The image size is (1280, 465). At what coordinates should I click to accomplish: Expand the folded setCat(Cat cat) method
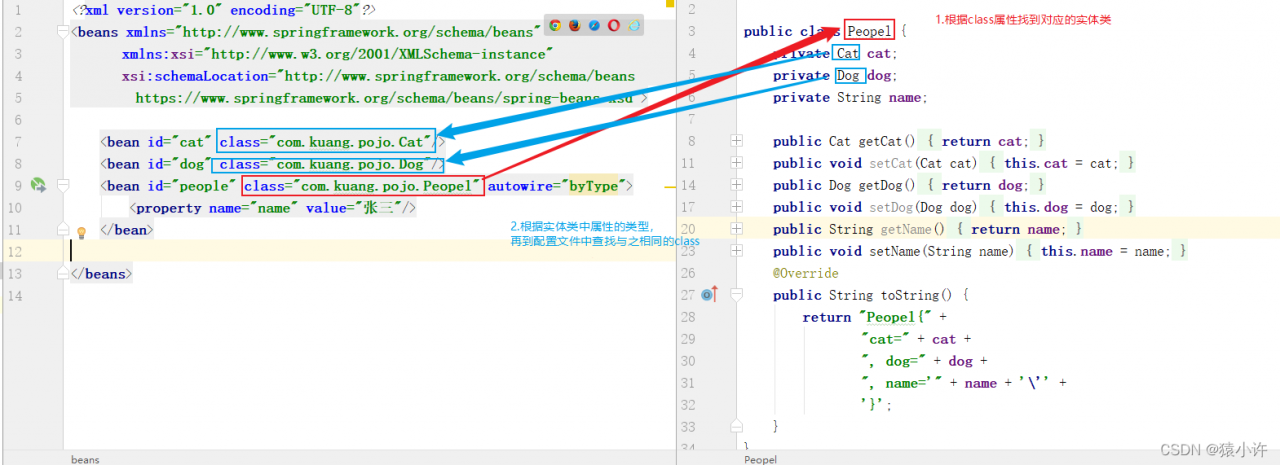737,163
